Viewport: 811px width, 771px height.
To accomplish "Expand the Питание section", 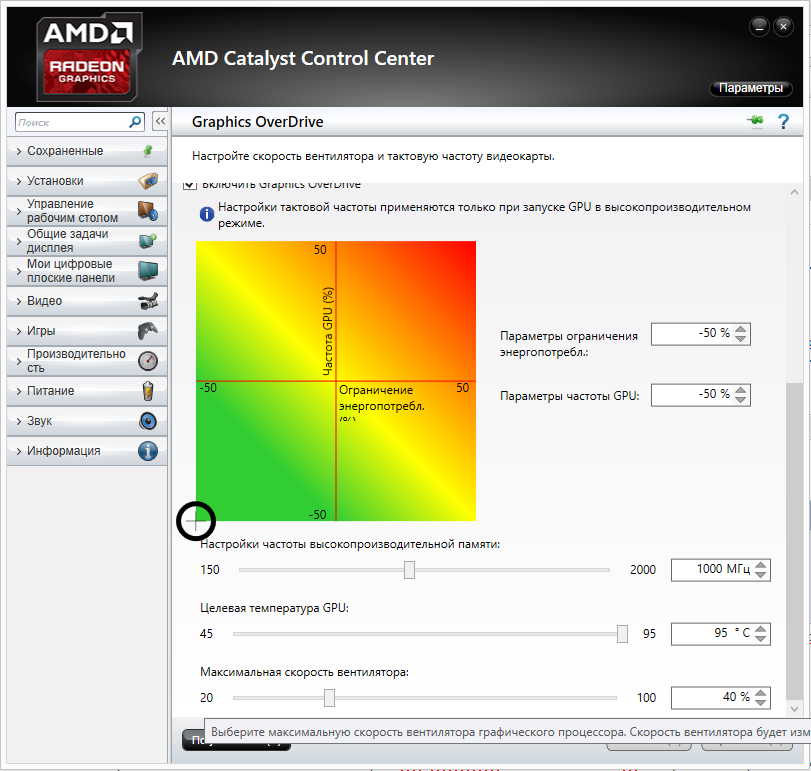I will tap(87, 391).
